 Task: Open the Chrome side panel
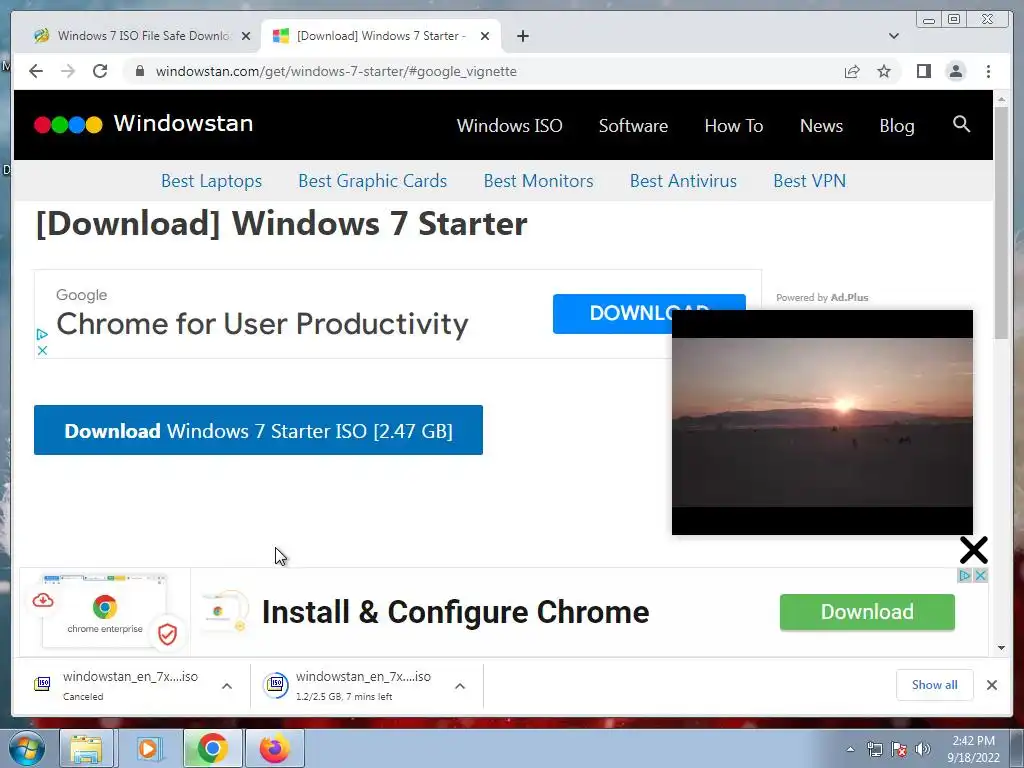(x=923, y=71)
